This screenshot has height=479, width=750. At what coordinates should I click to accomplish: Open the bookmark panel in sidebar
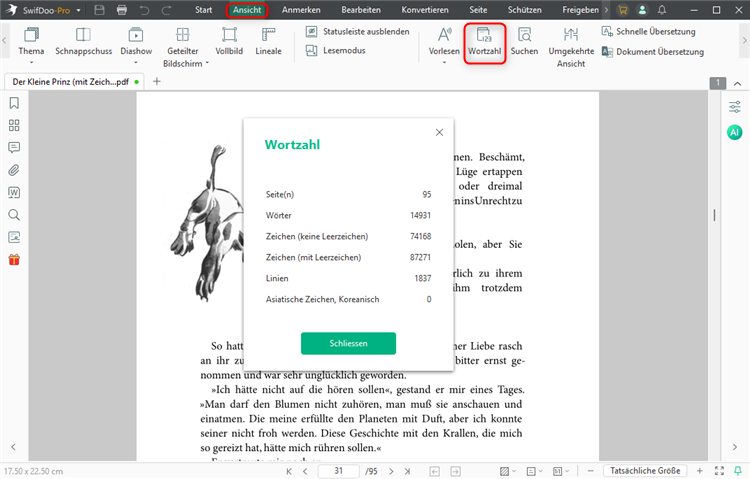click(x=14, y=103)
